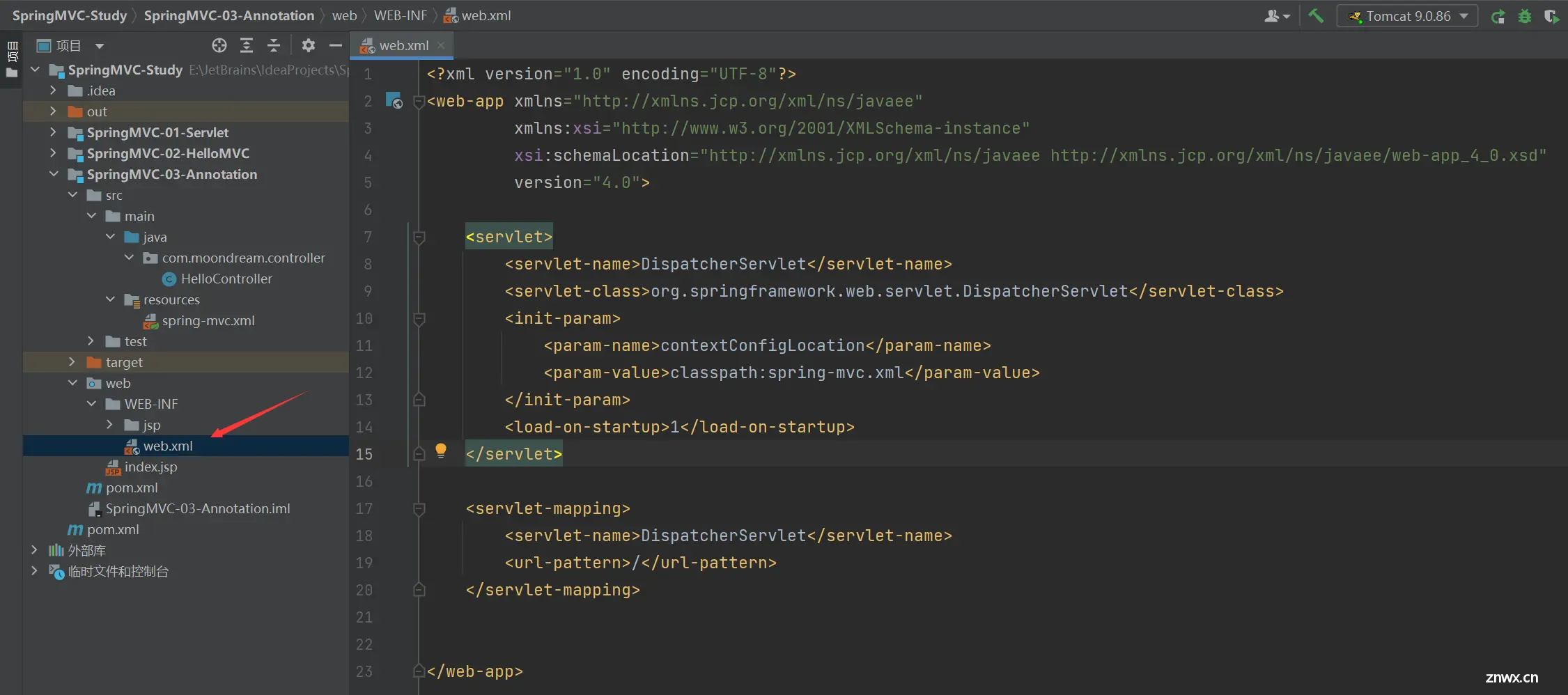Click the gutter web icon on line 2
Image resolution: width=1568 pixels, height=695 pixels.
point(394,101)
